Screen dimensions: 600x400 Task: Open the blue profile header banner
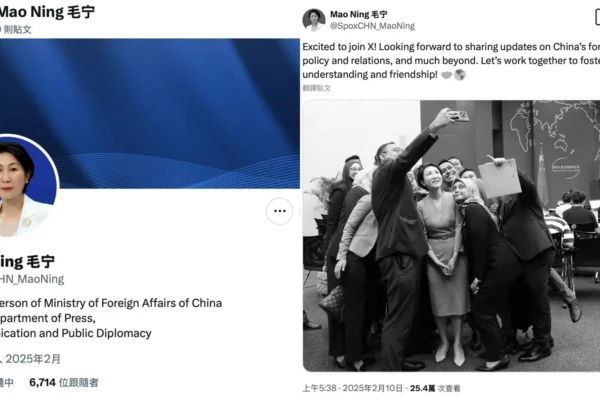click(x=150, y=113)
